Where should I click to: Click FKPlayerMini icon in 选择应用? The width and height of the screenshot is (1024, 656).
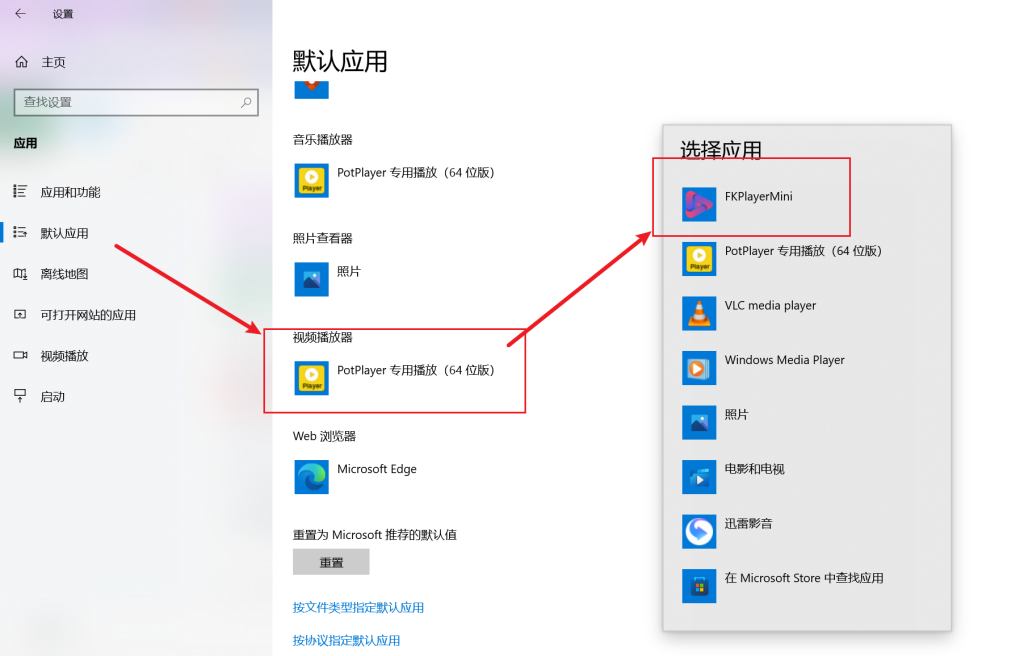(699, 205)
